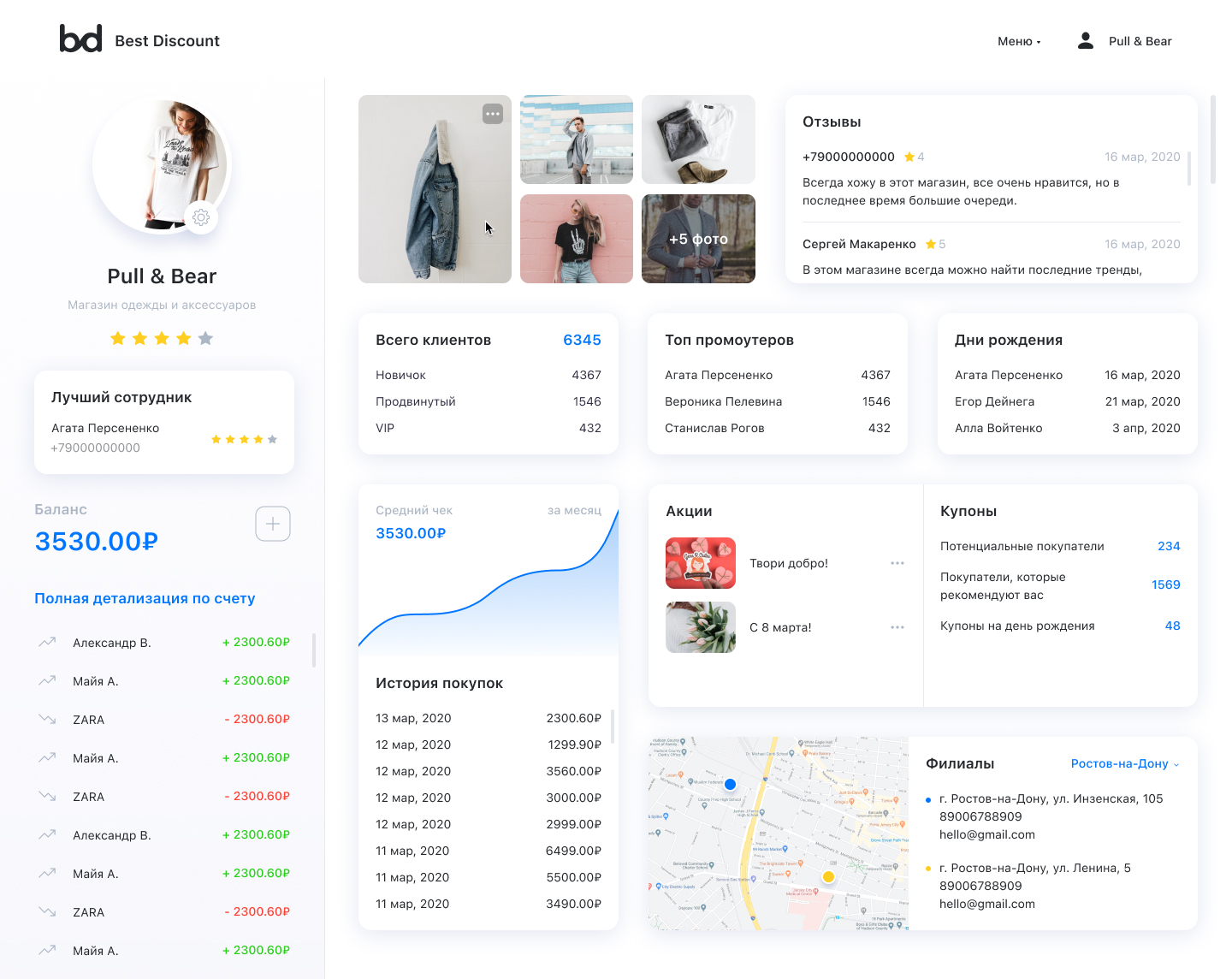The image size is (1232, 979).
Task: Select birthday entry Егор Дейнега
Action: pos(1068,401)
